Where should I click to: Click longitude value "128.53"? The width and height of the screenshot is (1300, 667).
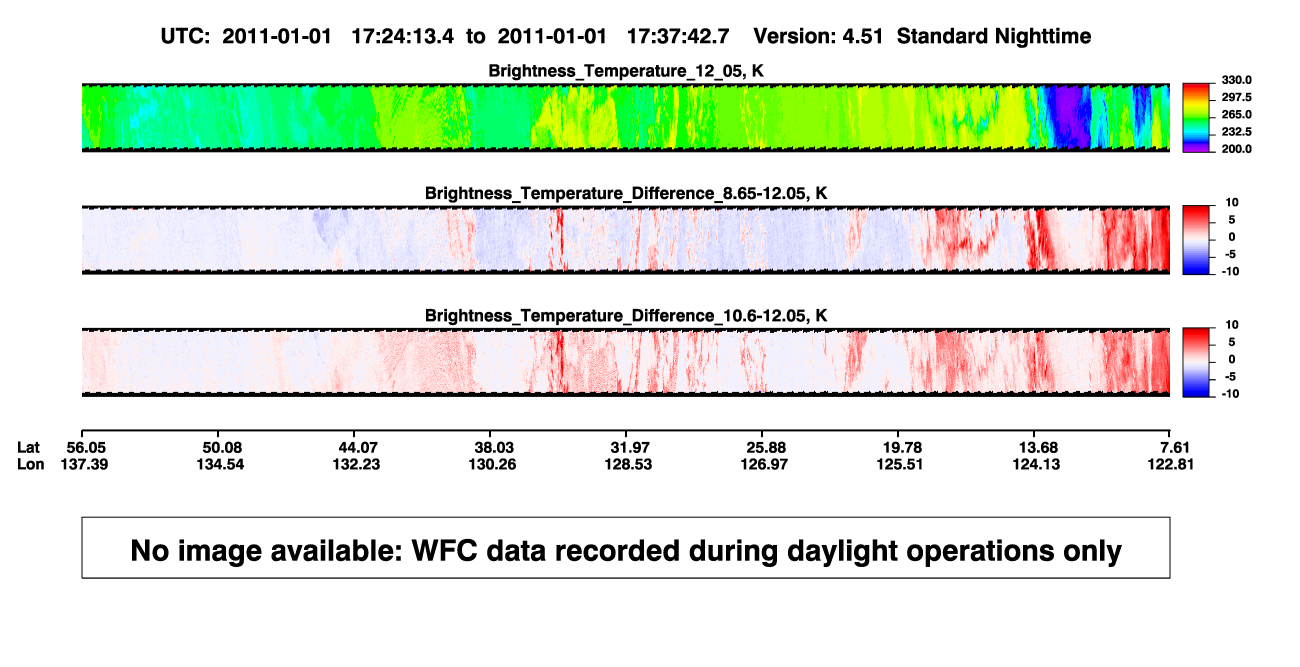tap(630, 464)
